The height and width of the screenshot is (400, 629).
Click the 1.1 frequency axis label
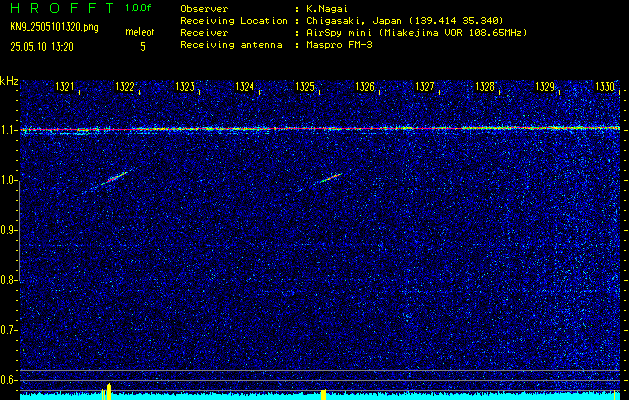(x=7, y=130)
